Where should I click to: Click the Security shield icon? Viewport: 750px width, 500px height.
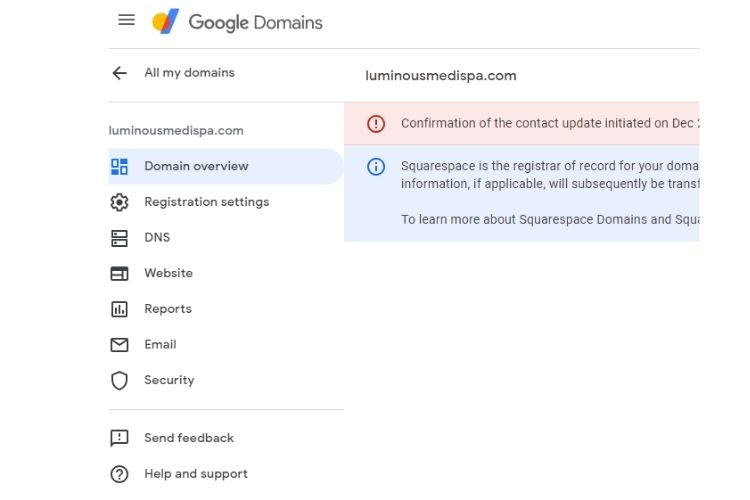coord(120,380)
